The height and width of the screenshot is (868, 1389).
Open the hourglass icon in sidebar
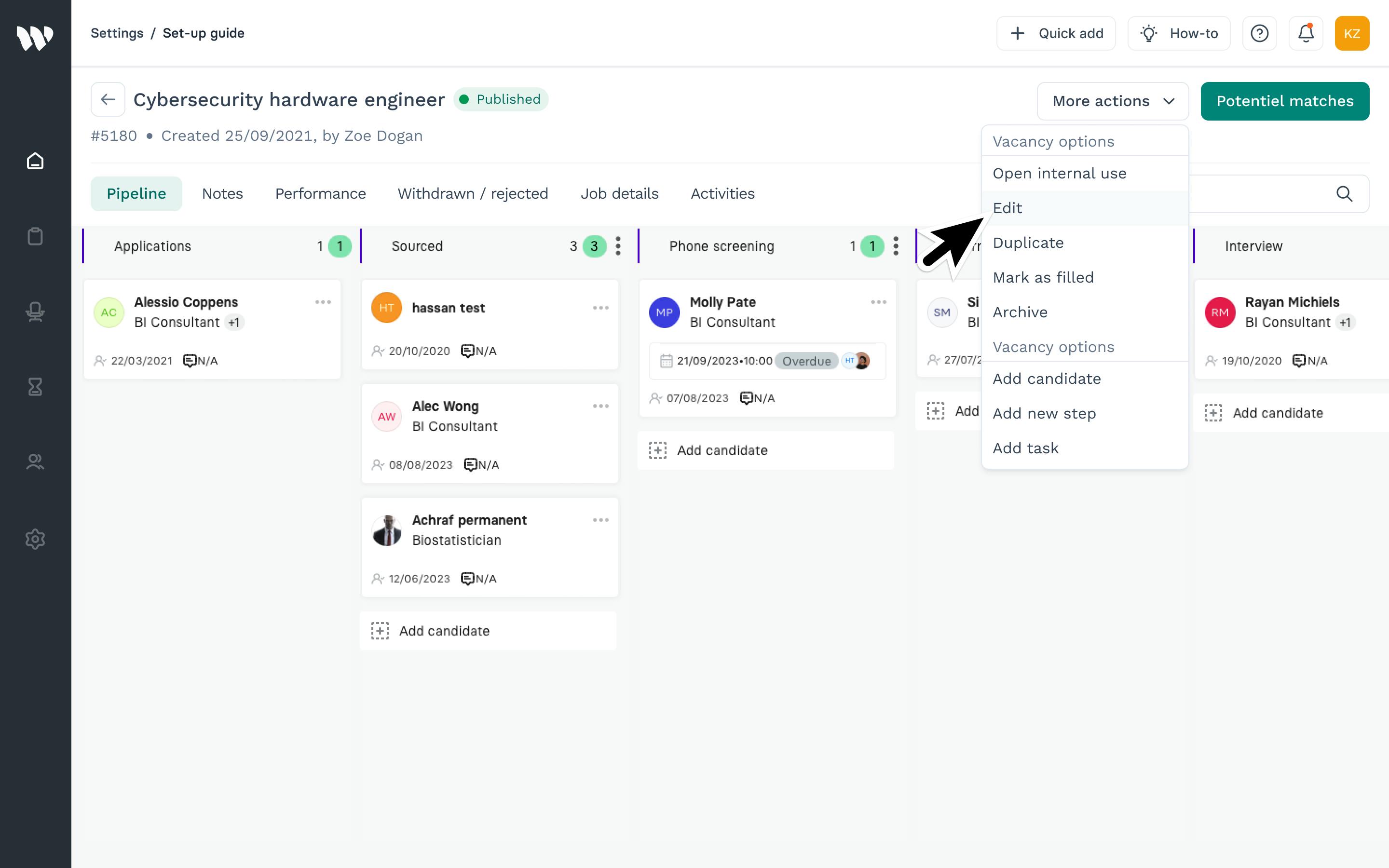[35, 386]
